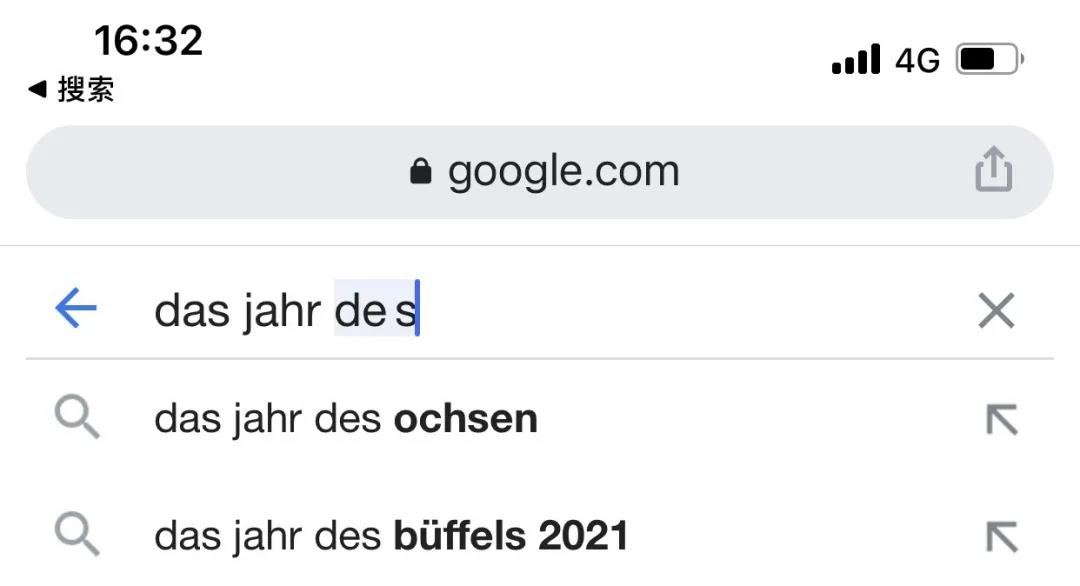Screen dimensions: 1080x586
Task: Tap the cellular signal bars indicator
Action: click(855, 59)
